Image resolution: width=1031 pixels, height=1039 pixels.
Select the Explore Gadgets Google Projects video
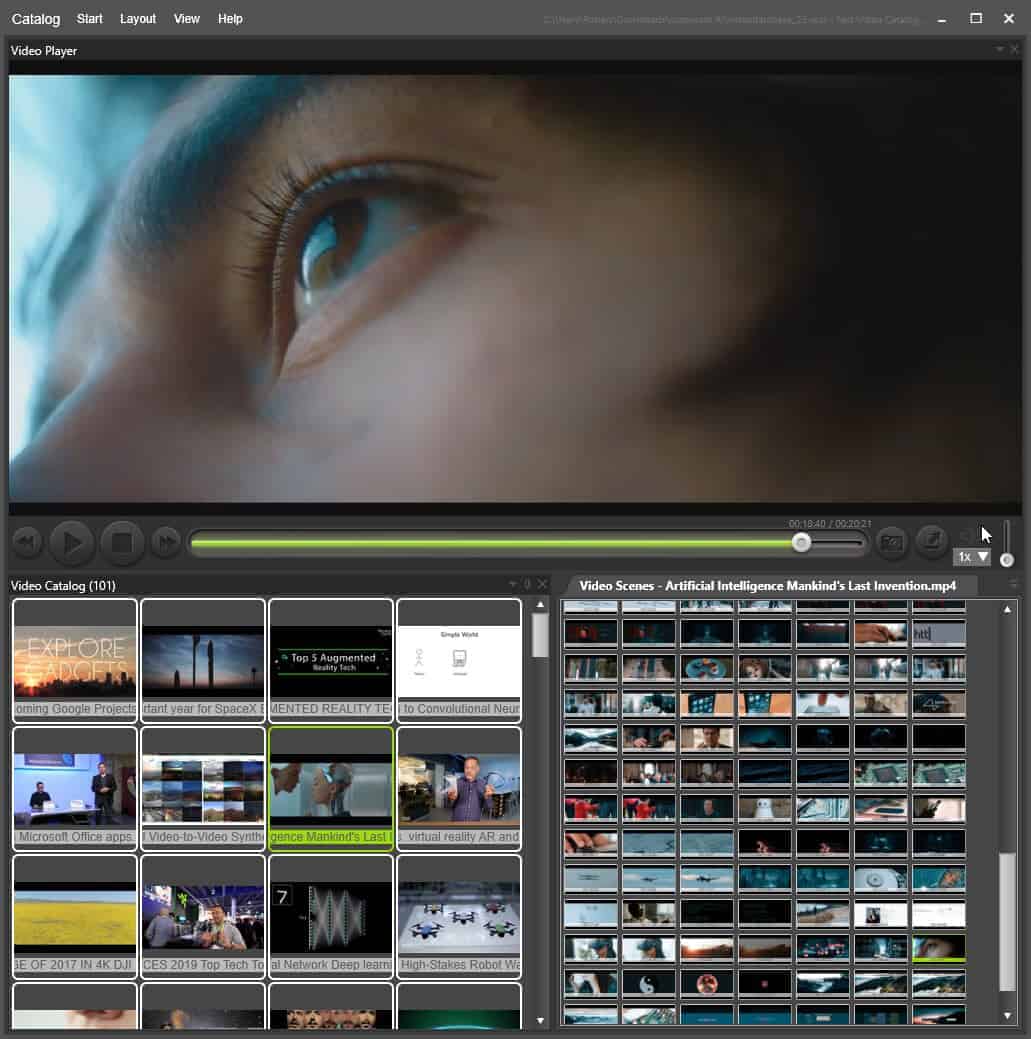point(75,661)
